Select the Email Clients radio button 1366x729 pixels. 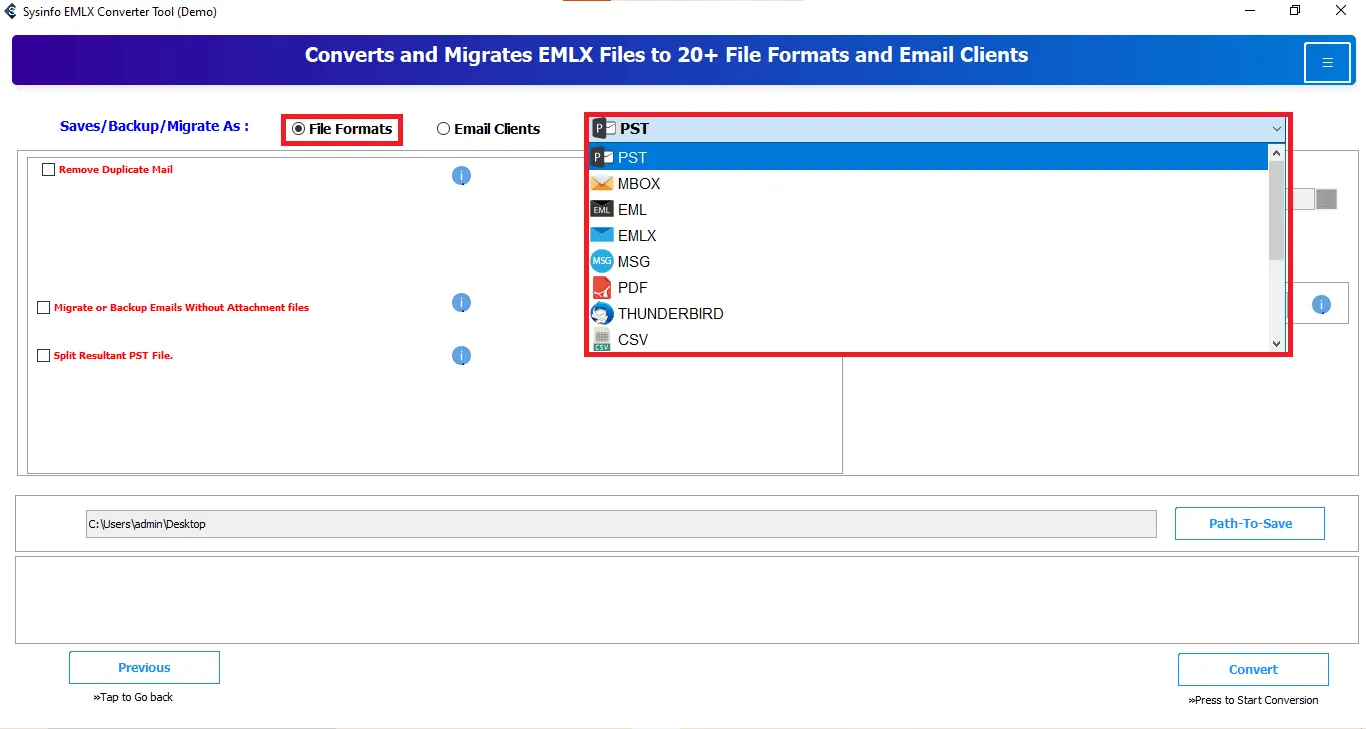pyautogui.click(x=443, y=129)
